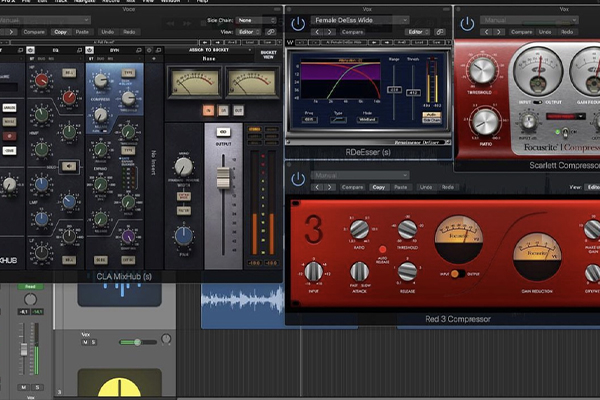Open the CLA MixHub View Editor dropdown
The height and width of the screenshot is (400, 600).
pyautogui.click(x=248, y=32)
